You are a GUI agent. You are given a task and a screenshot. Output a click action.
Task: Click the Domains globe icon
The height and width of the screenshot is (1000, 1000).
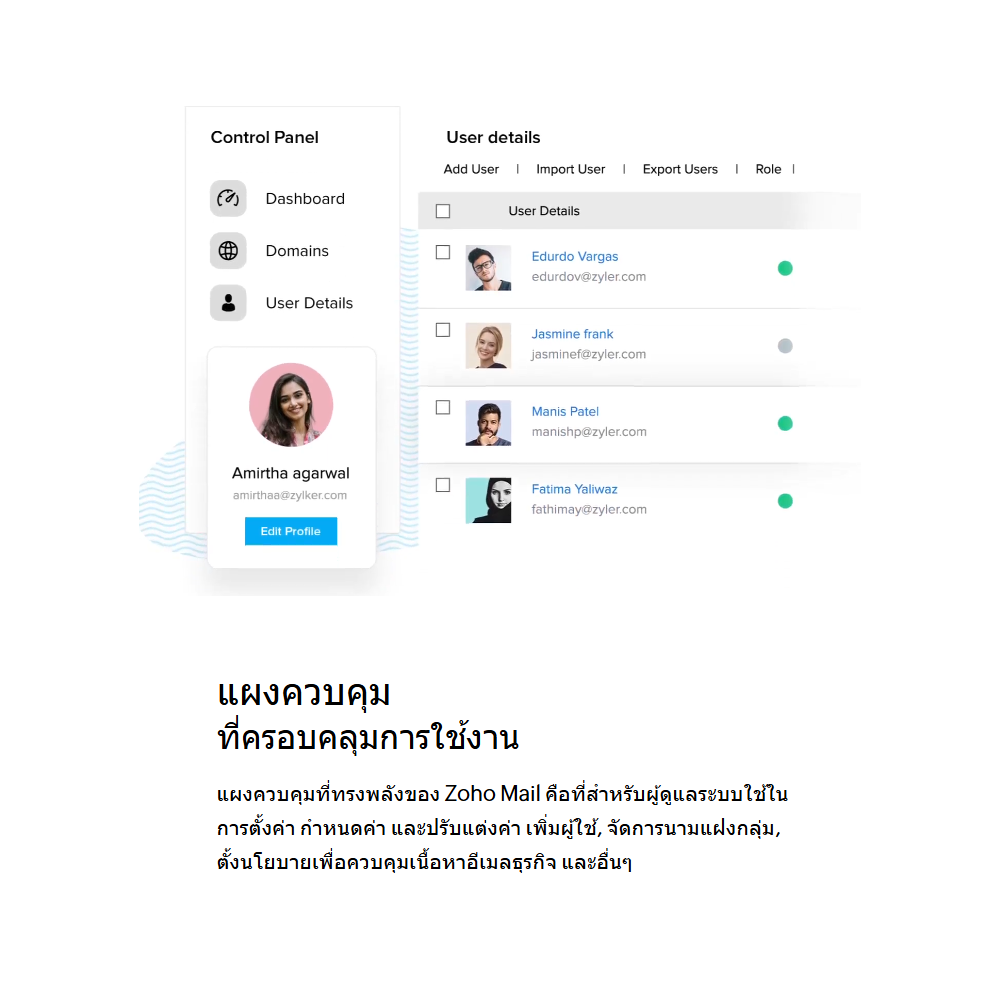228,251
